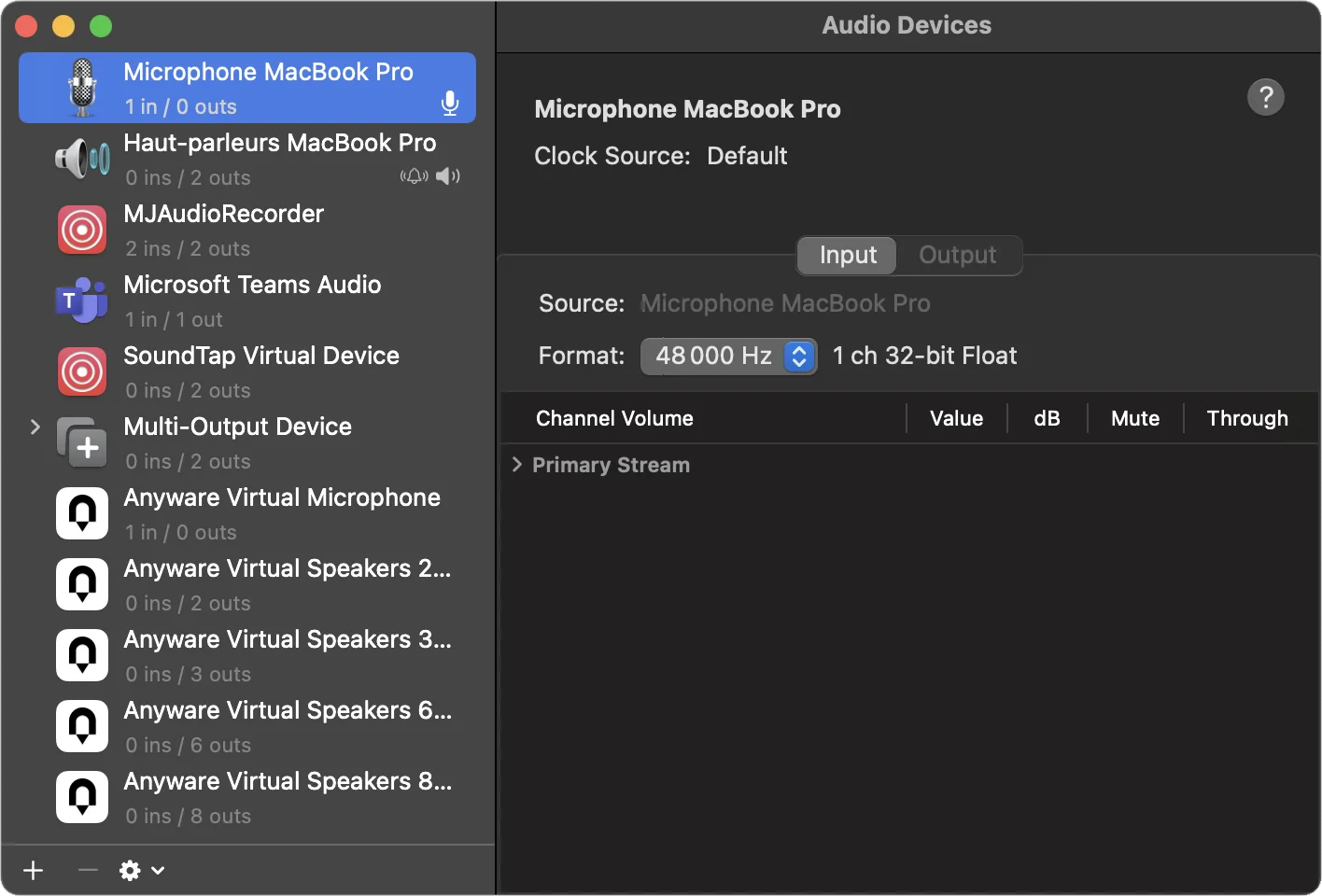This screenshot has width=1322, height=896.
Task: Click '0 ins / 8 outs' channel count
Action: [x=188, y=817]
